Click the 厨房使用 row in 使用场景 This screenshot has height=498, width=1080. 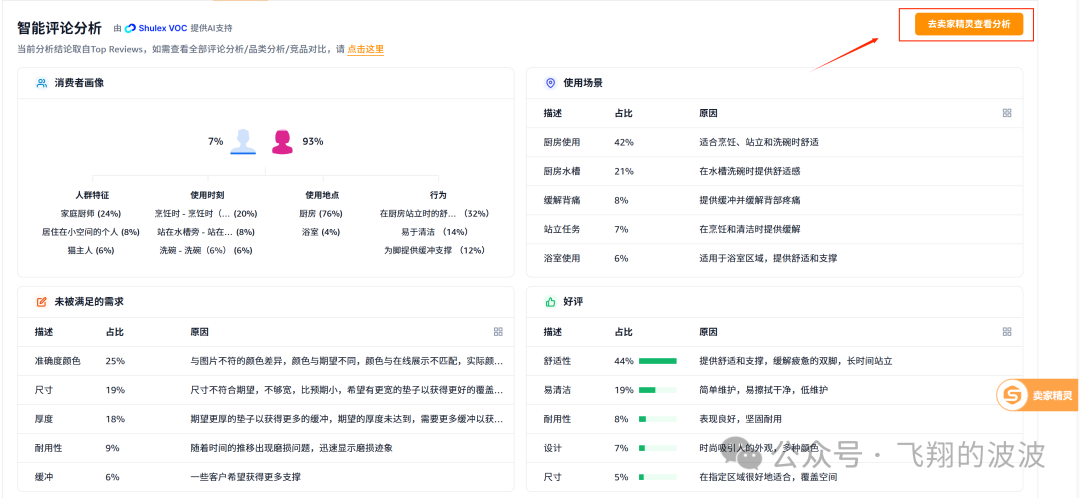[774, 142]
